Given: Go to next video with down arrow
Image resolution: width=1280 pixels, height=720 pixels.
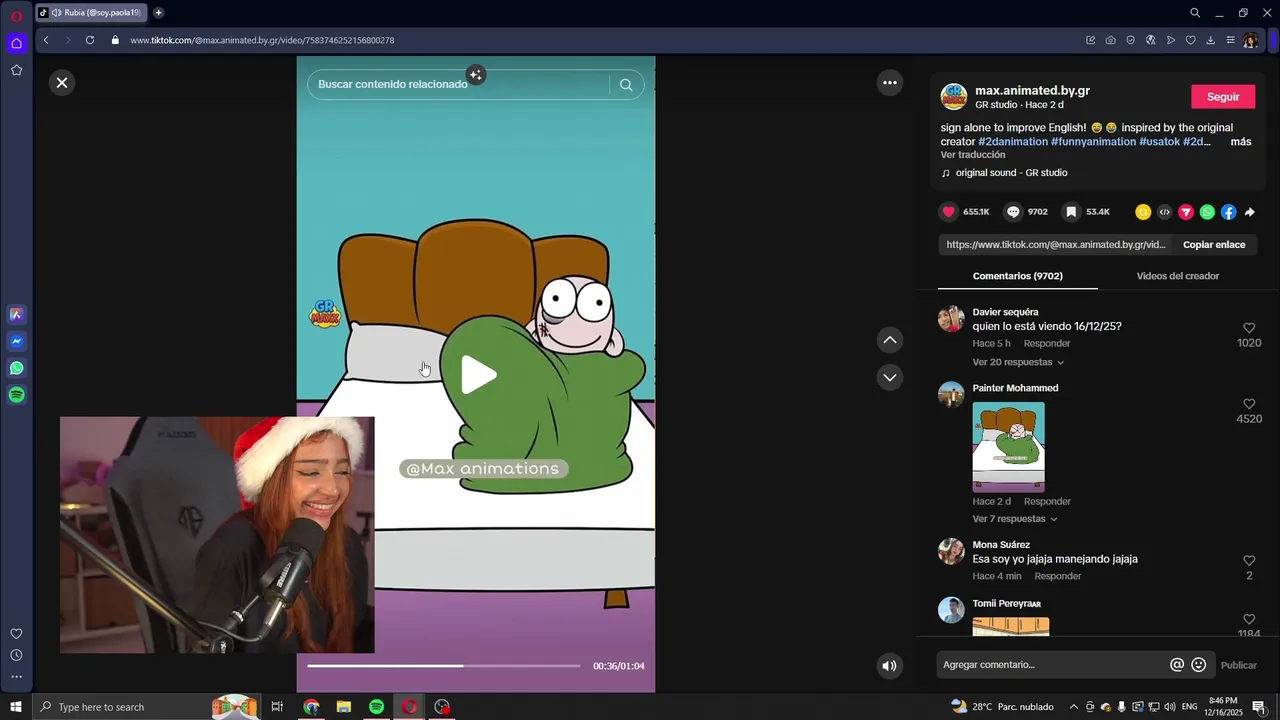Looking at the screenshot, I should (890, 377).
